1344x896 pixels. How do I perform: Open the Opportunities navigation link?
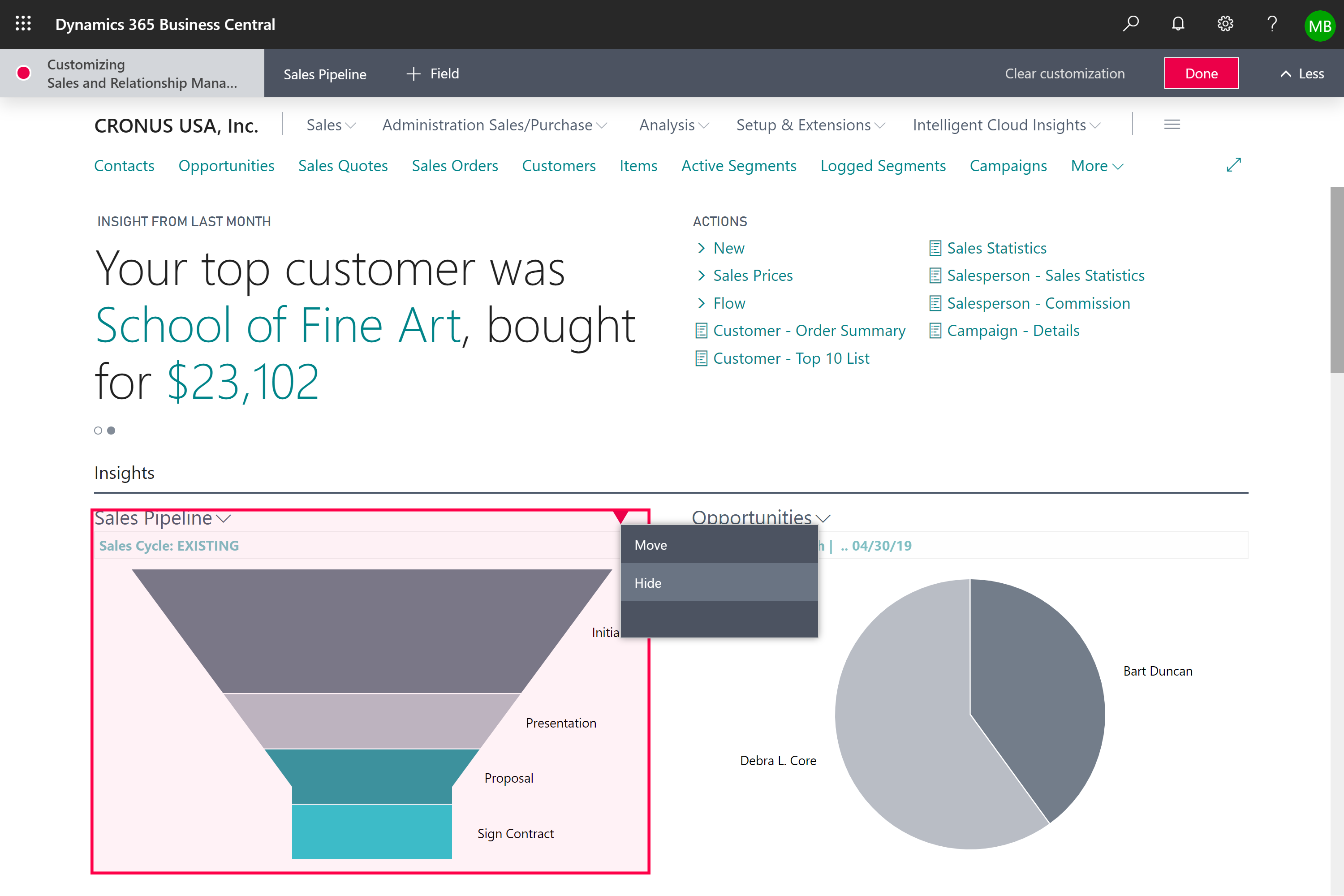pyautogui.click(x=226, y=166)
